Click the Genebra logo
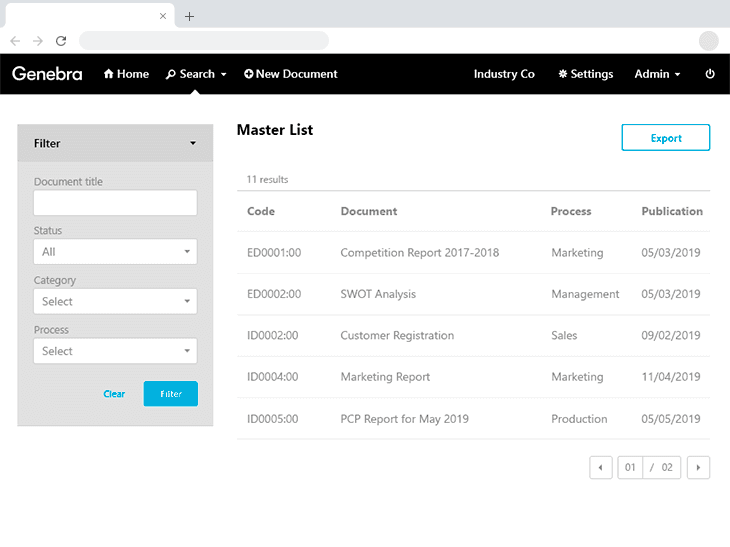Screen dimensions: 730x547 47,74
